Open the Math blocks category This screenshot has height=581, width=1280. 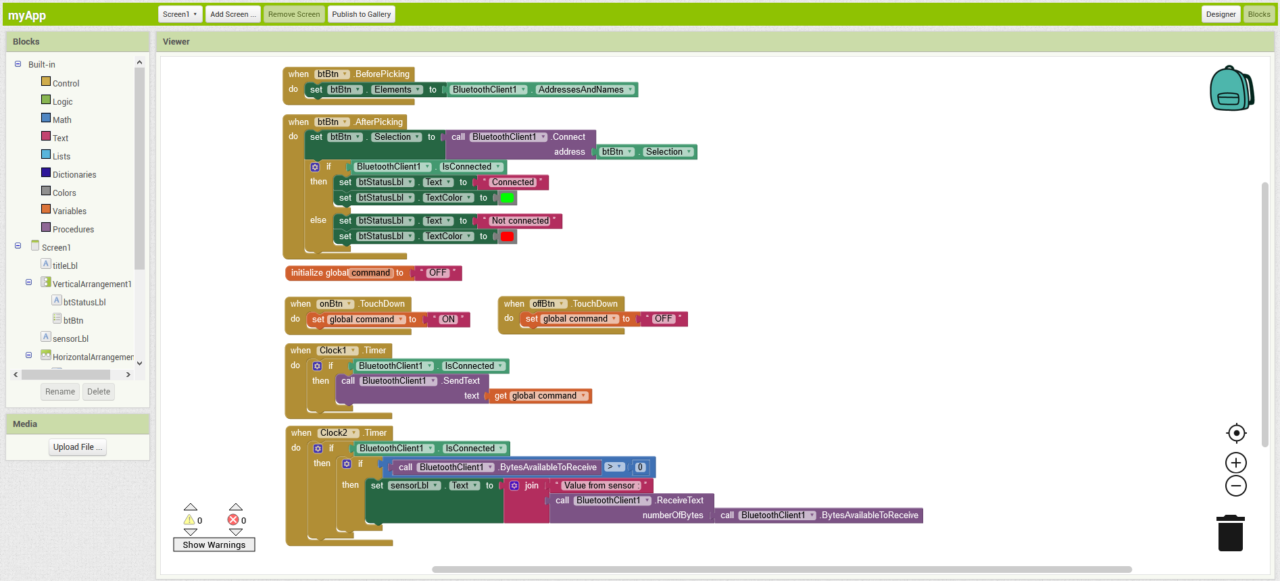click(x=62, y=120)
